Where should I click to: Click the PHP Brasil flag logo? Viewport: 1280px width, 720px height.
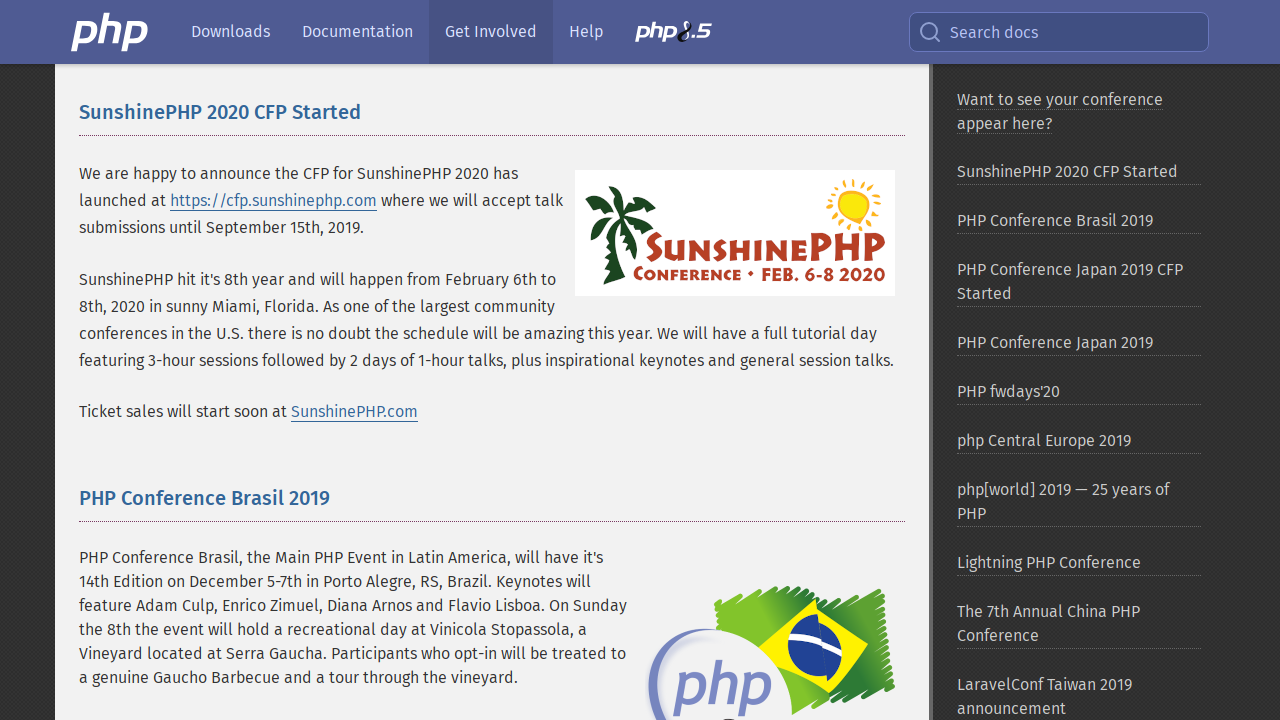coord(772,652)
